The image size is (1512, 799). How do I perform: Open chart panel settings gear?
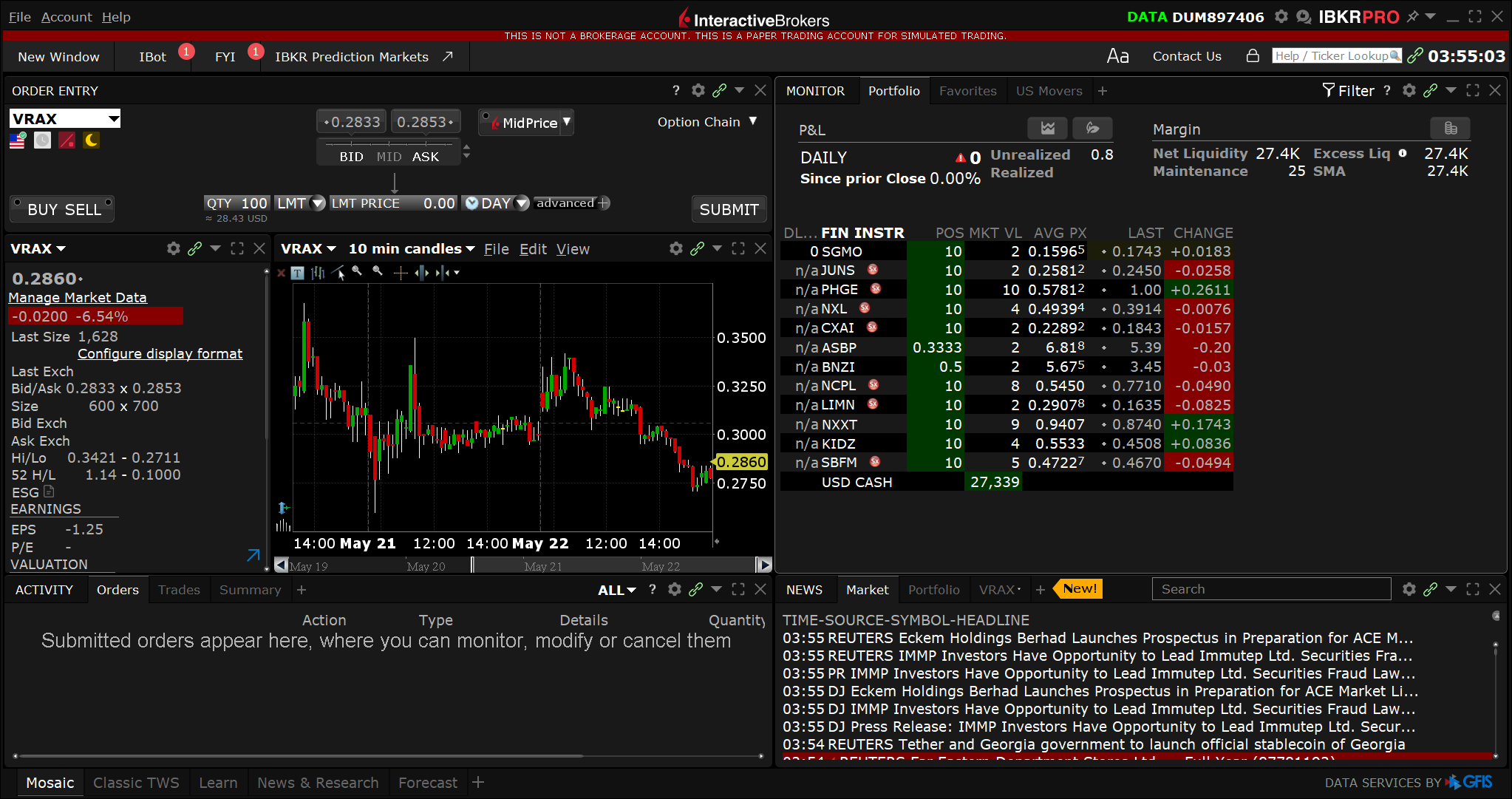[x=675, y=248]
